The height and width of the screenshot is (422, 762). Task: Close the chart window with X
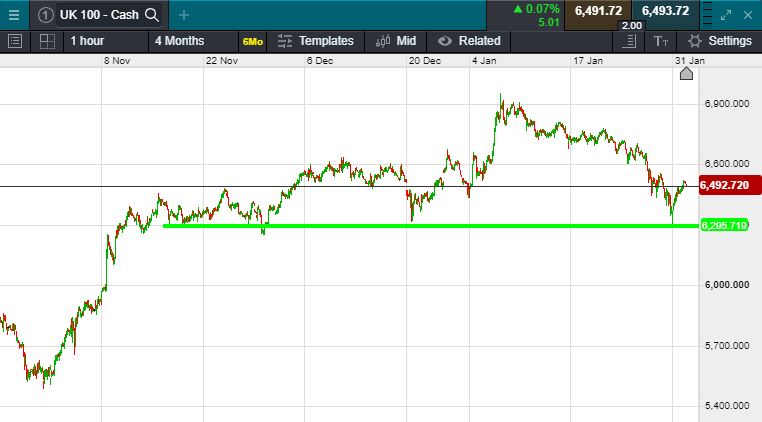(x=748, y=15)
